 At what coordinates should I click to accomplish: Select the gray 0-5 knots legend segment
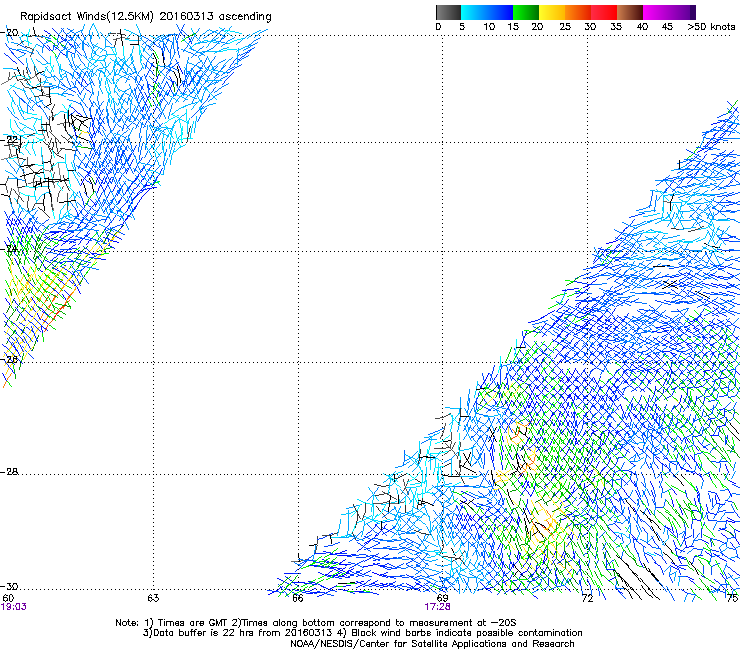click(448, 12)
